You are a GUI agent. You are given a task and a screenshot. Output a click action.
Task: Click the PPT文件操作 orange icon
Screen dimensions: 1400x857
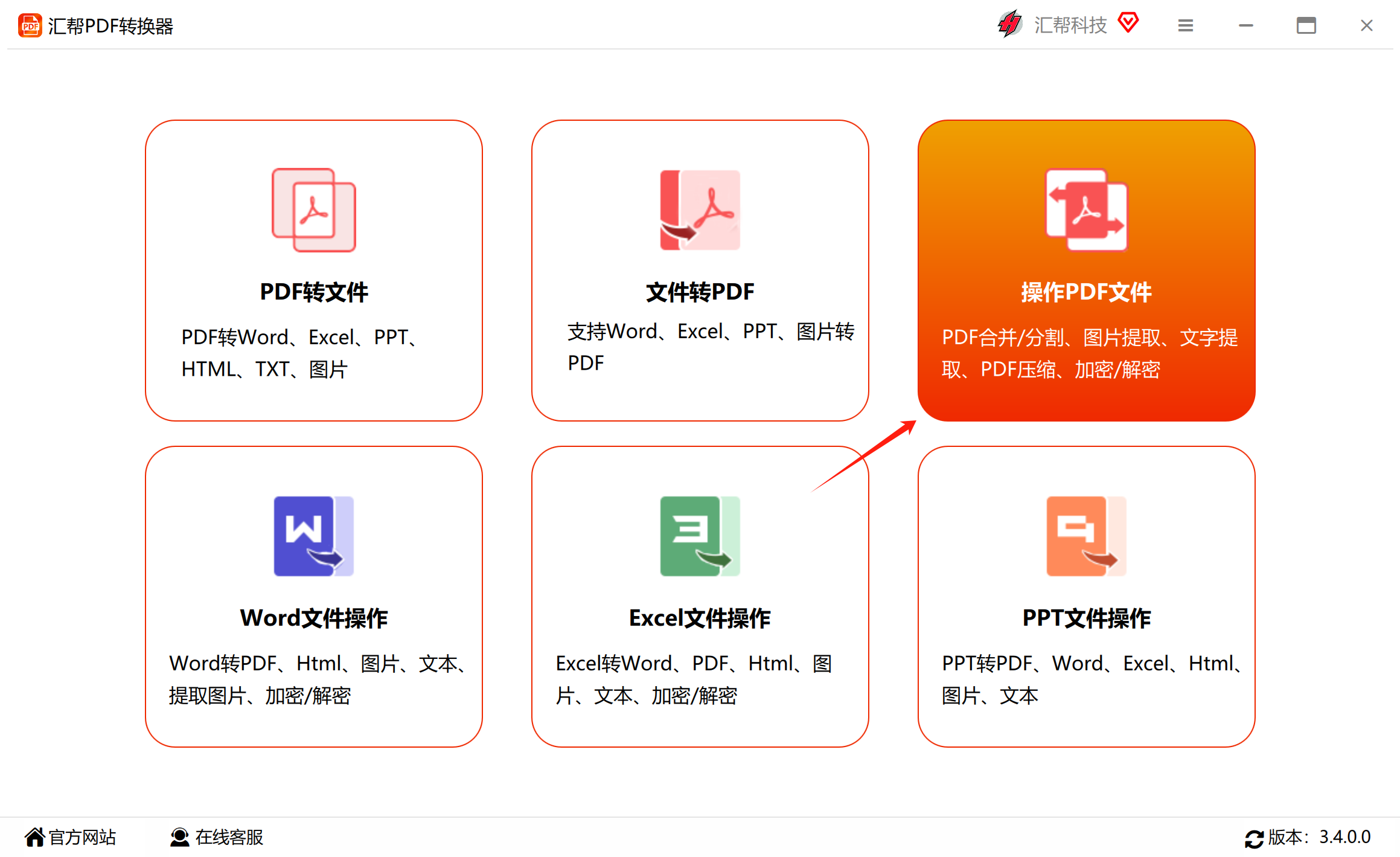pyautogui.click(x=1086, y=536)
